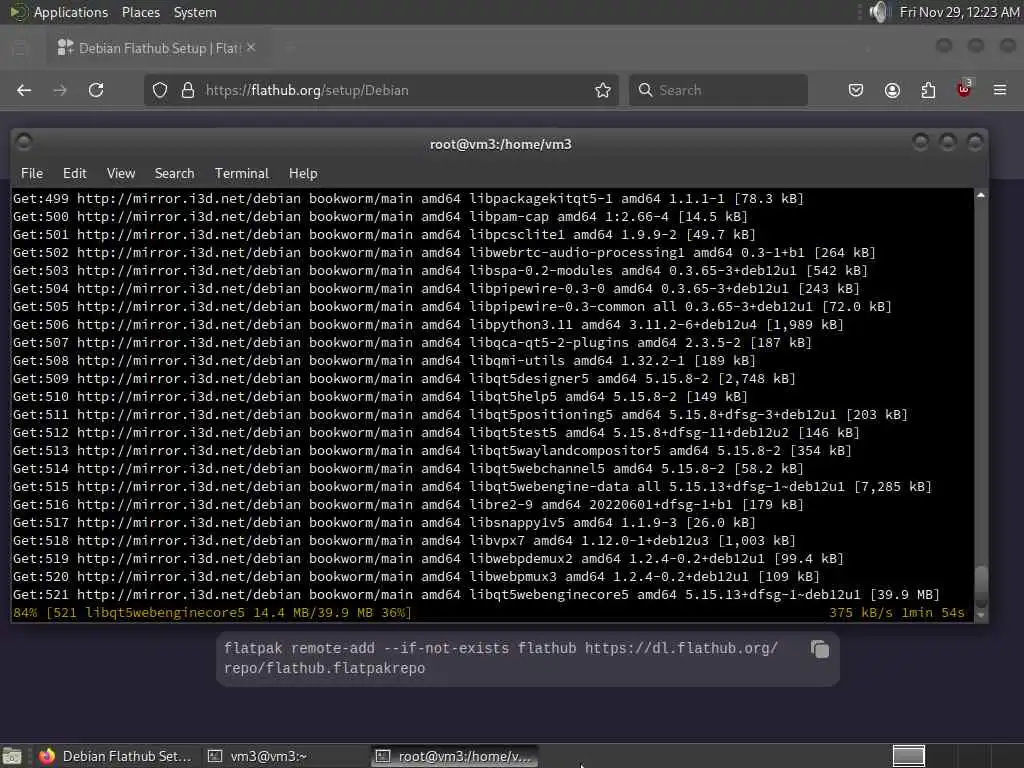Click terminal scrollbar up arrow
Viewport: 1024px width, 768px height.
(x=980, y=195)
